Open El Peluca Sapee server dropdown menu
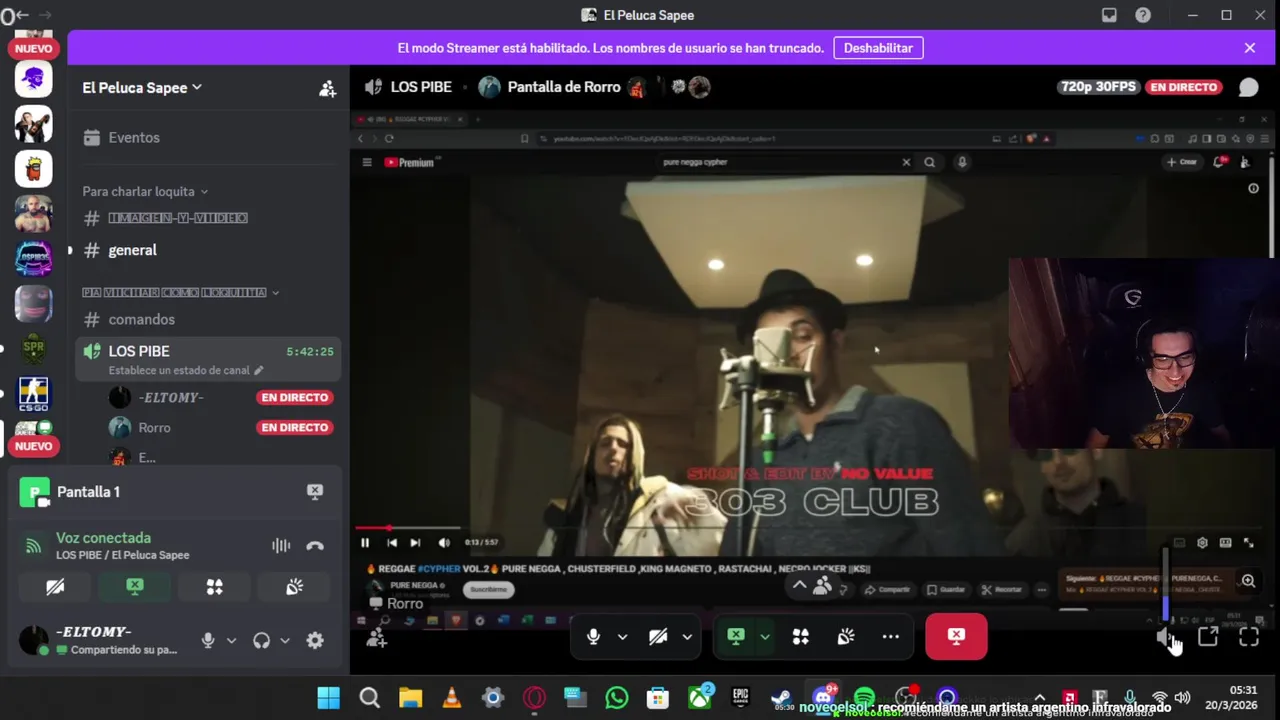The height and width of the screenshot is (720, 1280). tap(142, 88)
